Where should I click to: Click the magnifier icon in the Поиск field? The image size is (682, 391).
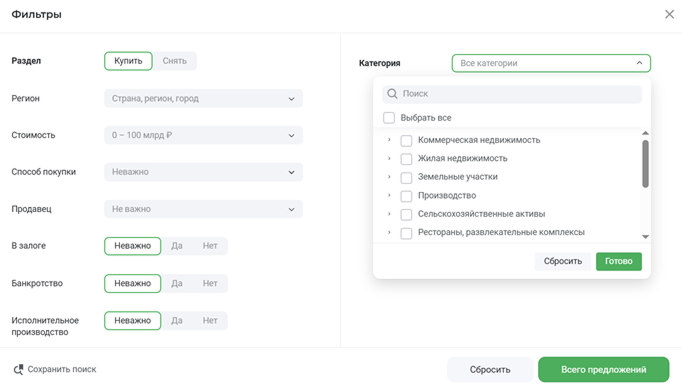(392, 94)
